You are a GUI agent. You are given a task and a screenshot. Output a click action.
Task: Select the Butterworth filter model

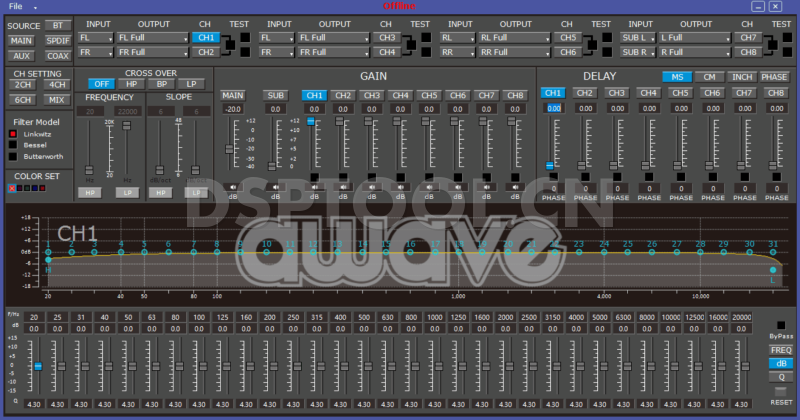(x=13, y=155)
